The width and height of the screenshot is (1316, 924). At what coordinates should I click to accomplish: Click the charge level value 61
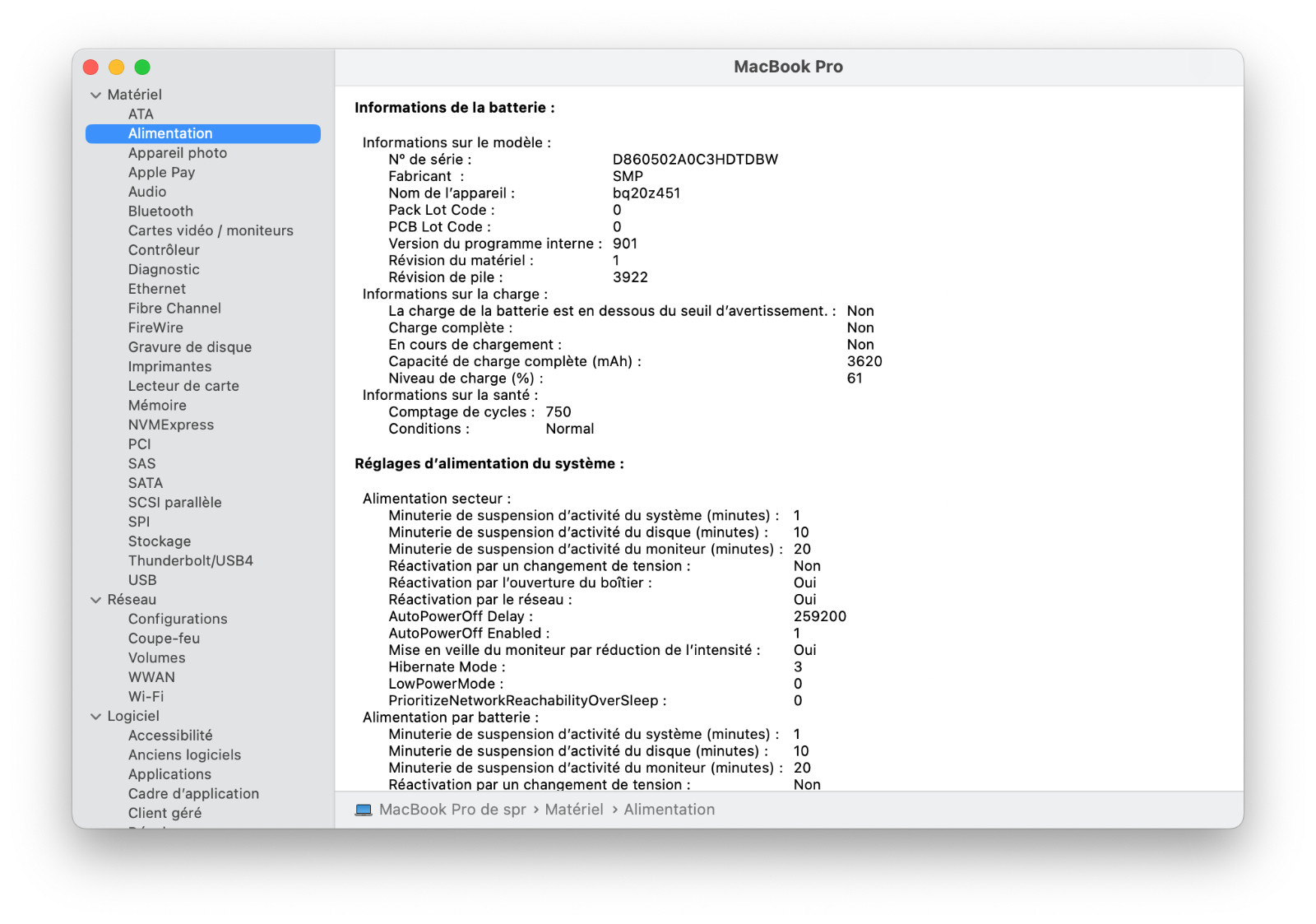tap(855, 378)
